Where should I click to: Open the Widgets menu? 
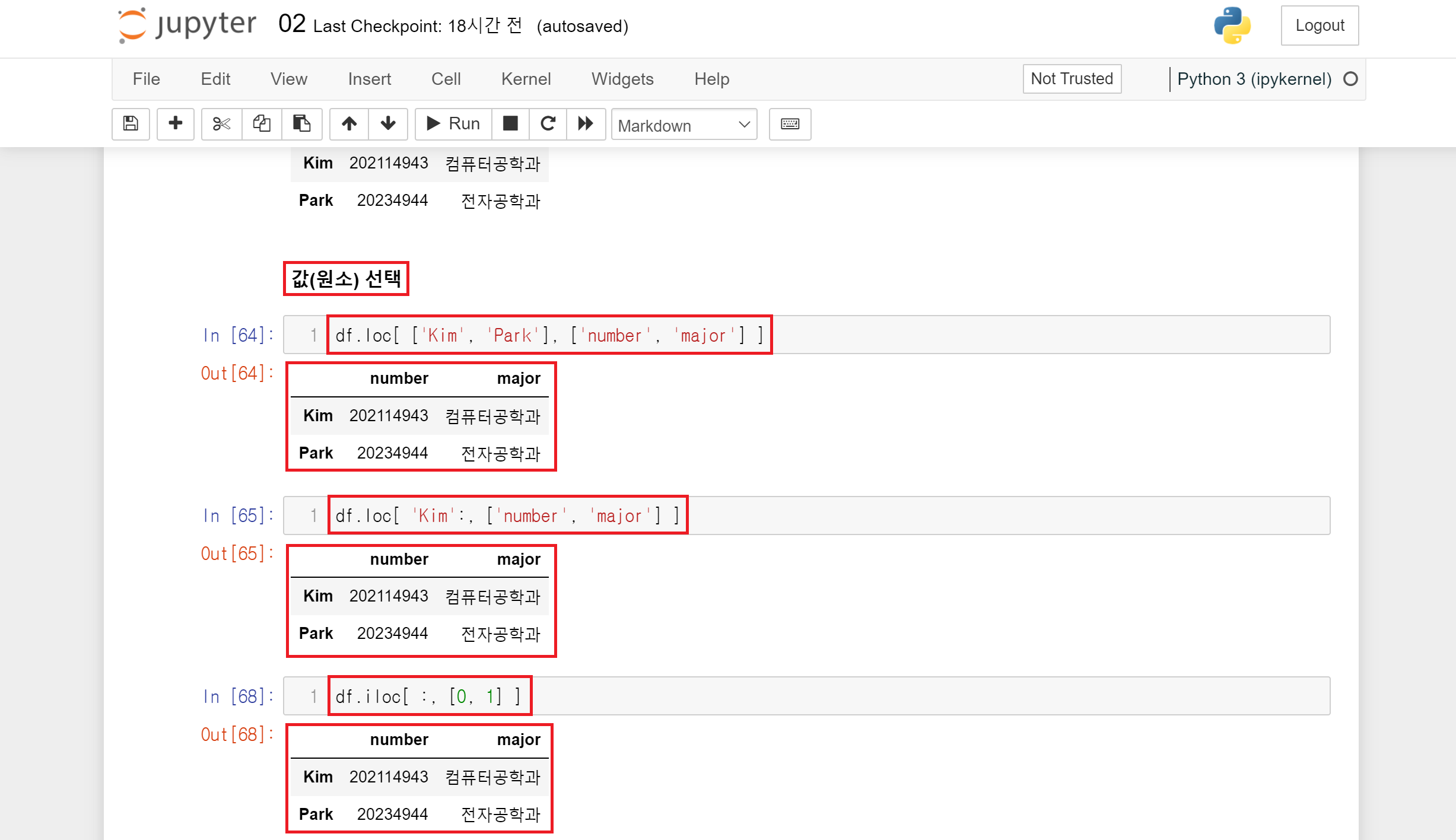coord(622,79)
